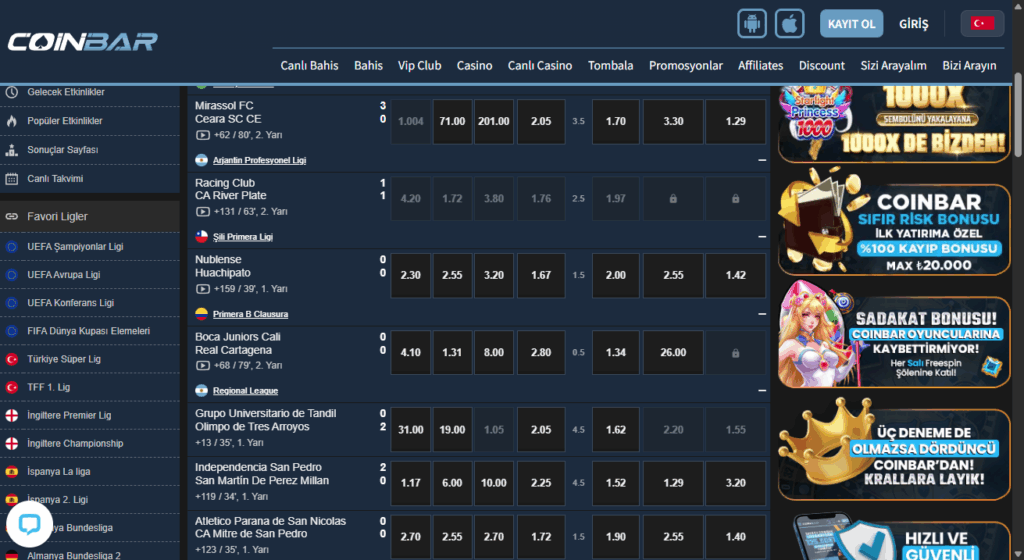Select odds 2.30 for Nublense match
This screenshot has height=560, width=1024.
[x=410, y=275]
